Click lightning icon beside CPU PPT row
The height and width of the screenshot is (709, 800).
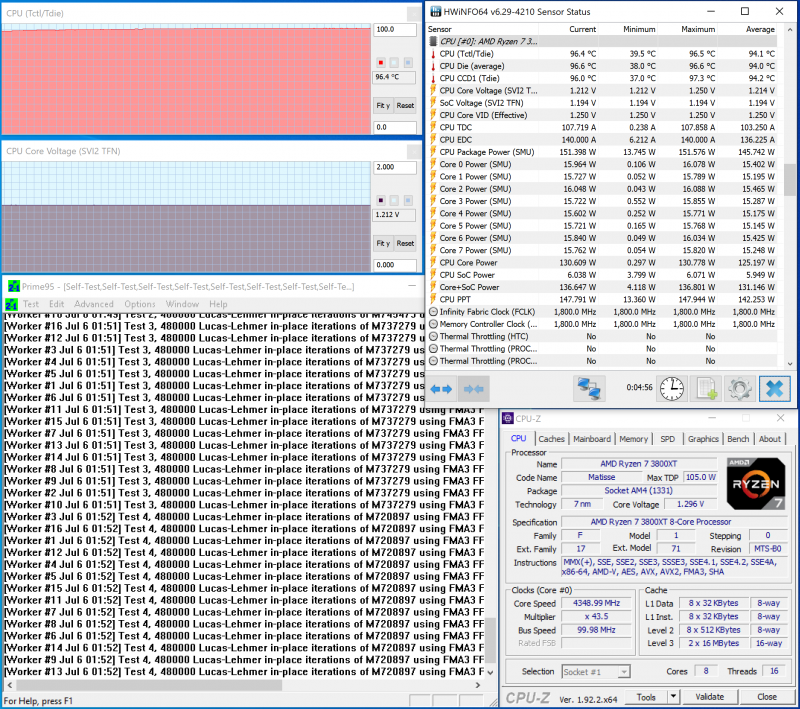click(433, 299)
